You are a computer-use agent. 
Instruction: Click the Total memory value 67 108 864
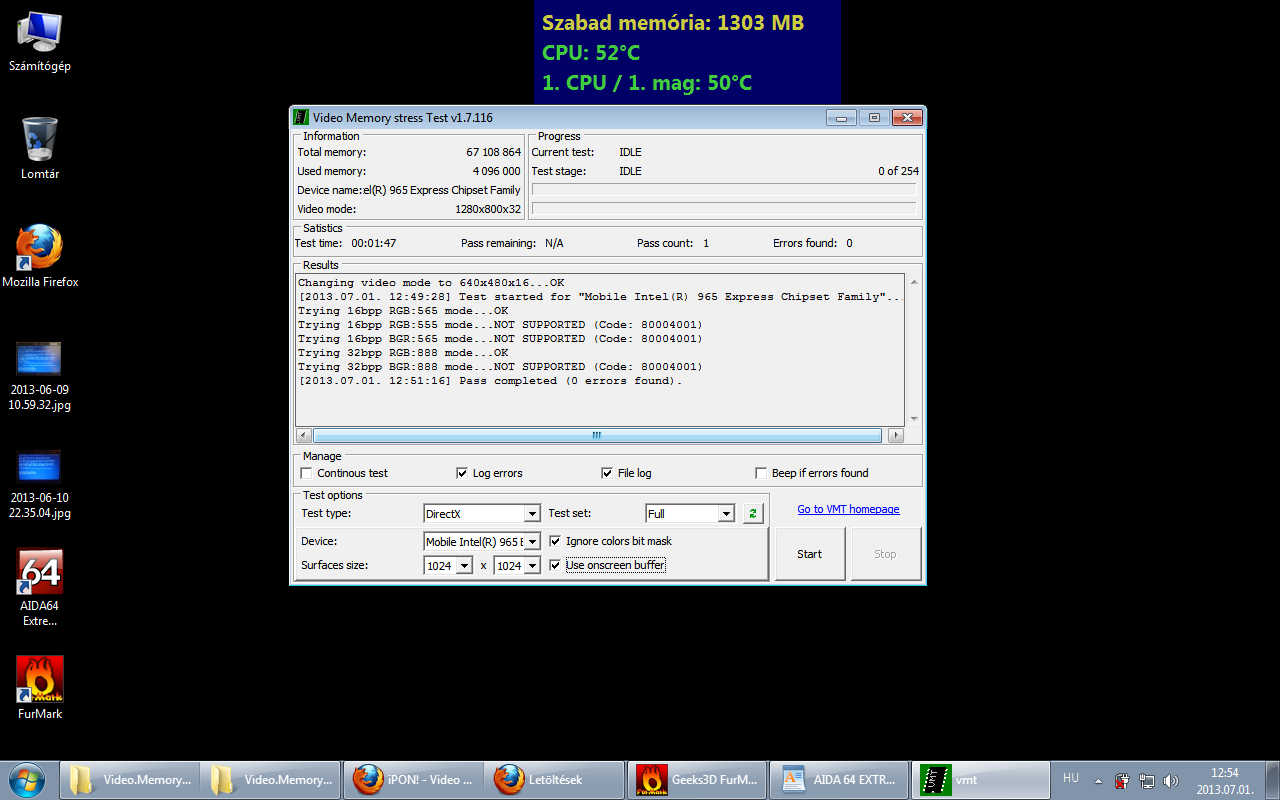tap(493, 152)
